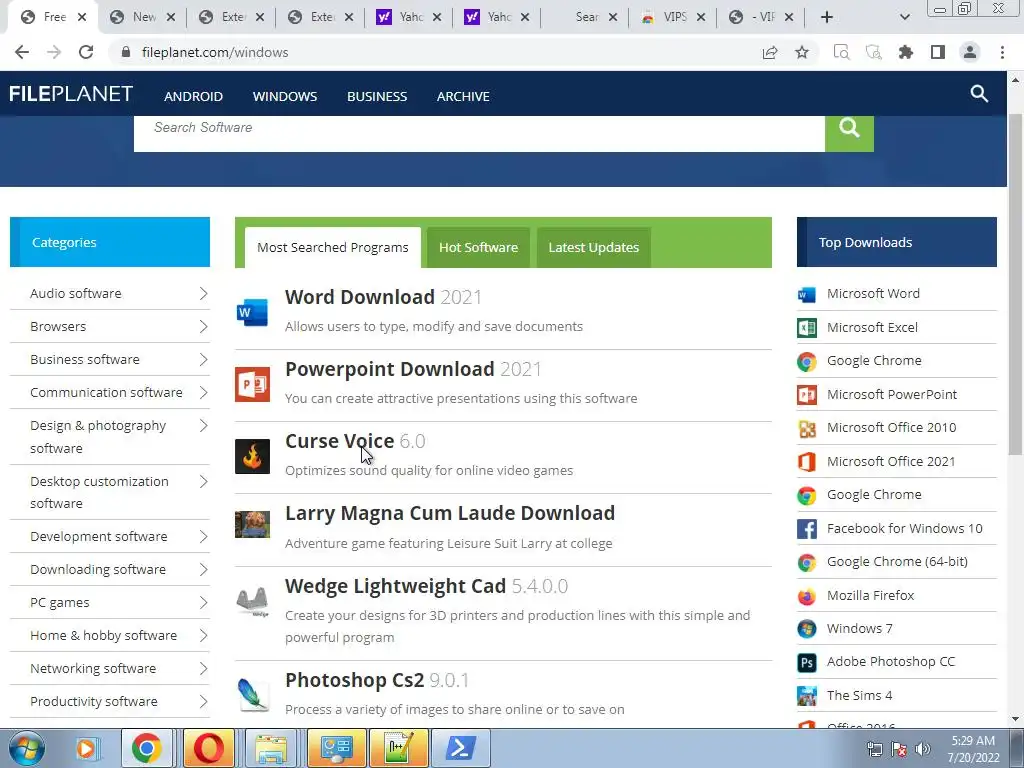Click the FILEPLANET logo
The height and width of the screenshot is (768, 1024).
[x=71, y=94]
